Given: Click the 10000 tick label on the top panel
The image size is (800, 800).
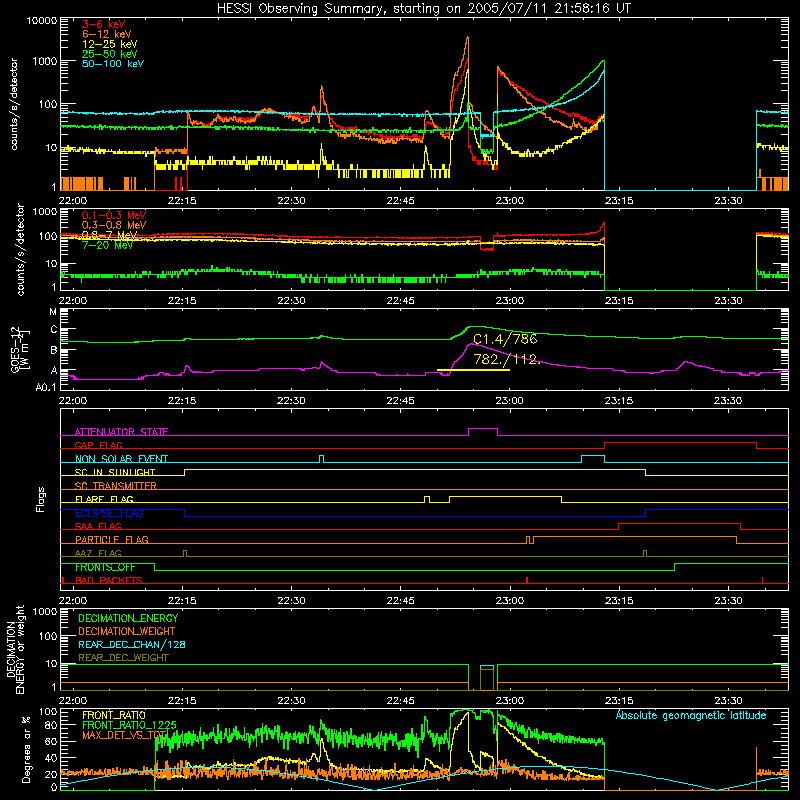Looking at the screenshot, I should click(x=42, y=21).
